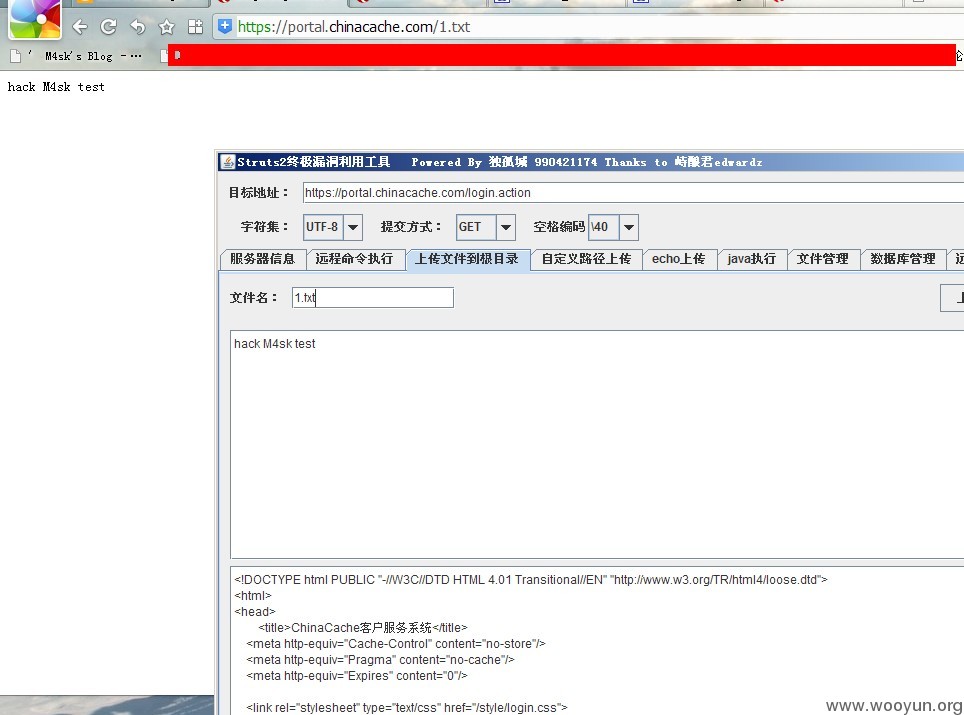Viewport: 964px width, 715px height.
Task: Click the Pragma no-cache meta line
Action: coord(381,660)
